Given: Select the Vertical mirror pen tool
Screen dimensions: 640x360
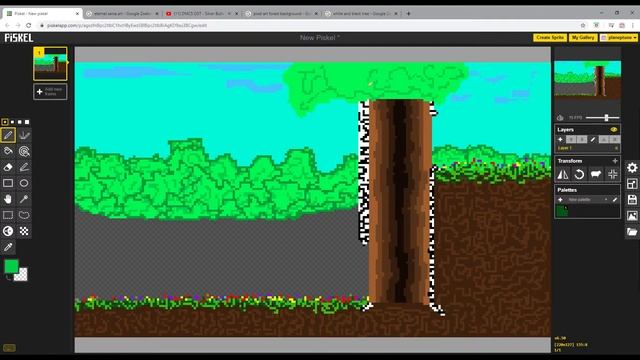Looking at the screenshot, I should click(24, 135).
